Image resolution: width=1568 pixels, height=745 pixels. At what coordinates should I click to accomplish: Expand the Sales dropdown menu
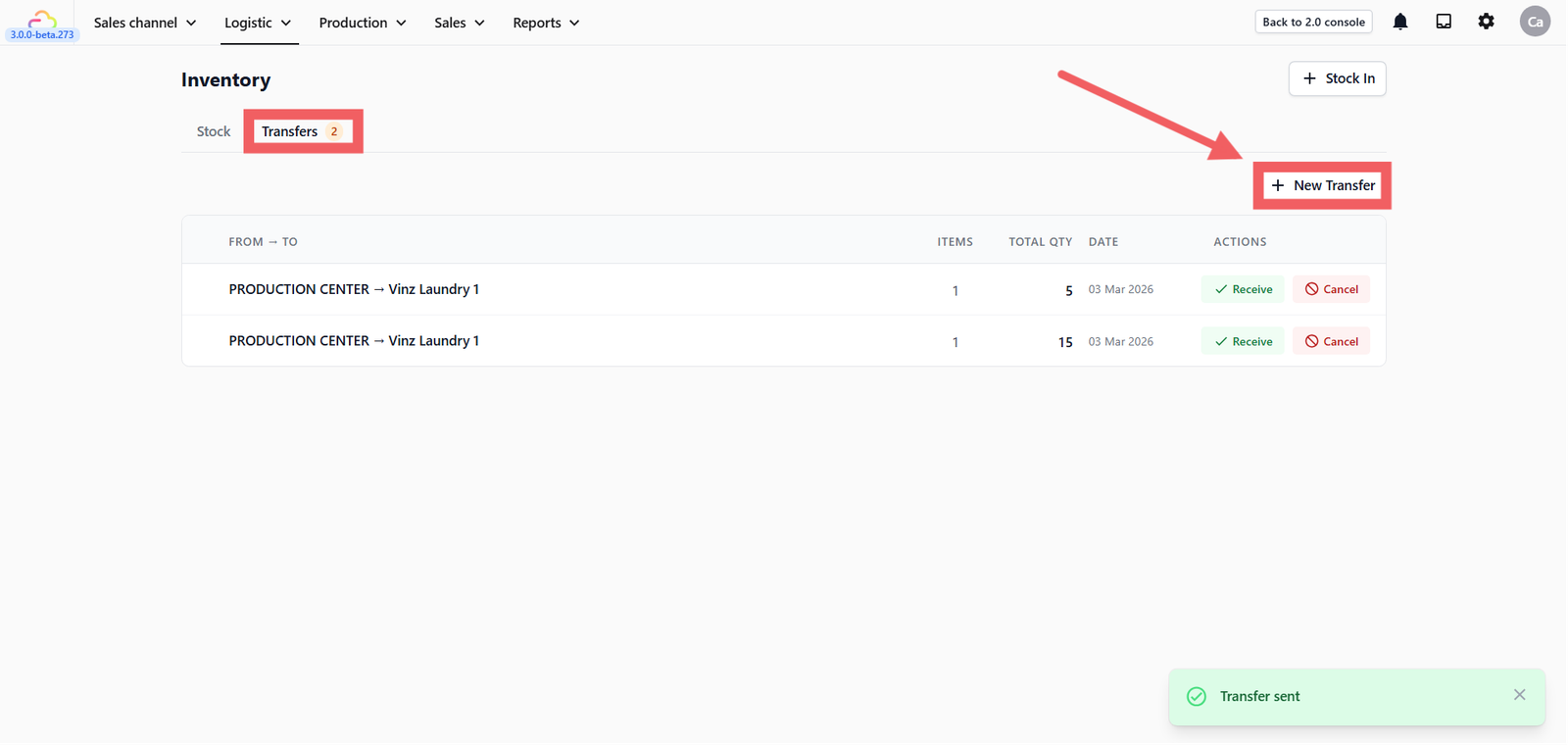coord(460,23)
